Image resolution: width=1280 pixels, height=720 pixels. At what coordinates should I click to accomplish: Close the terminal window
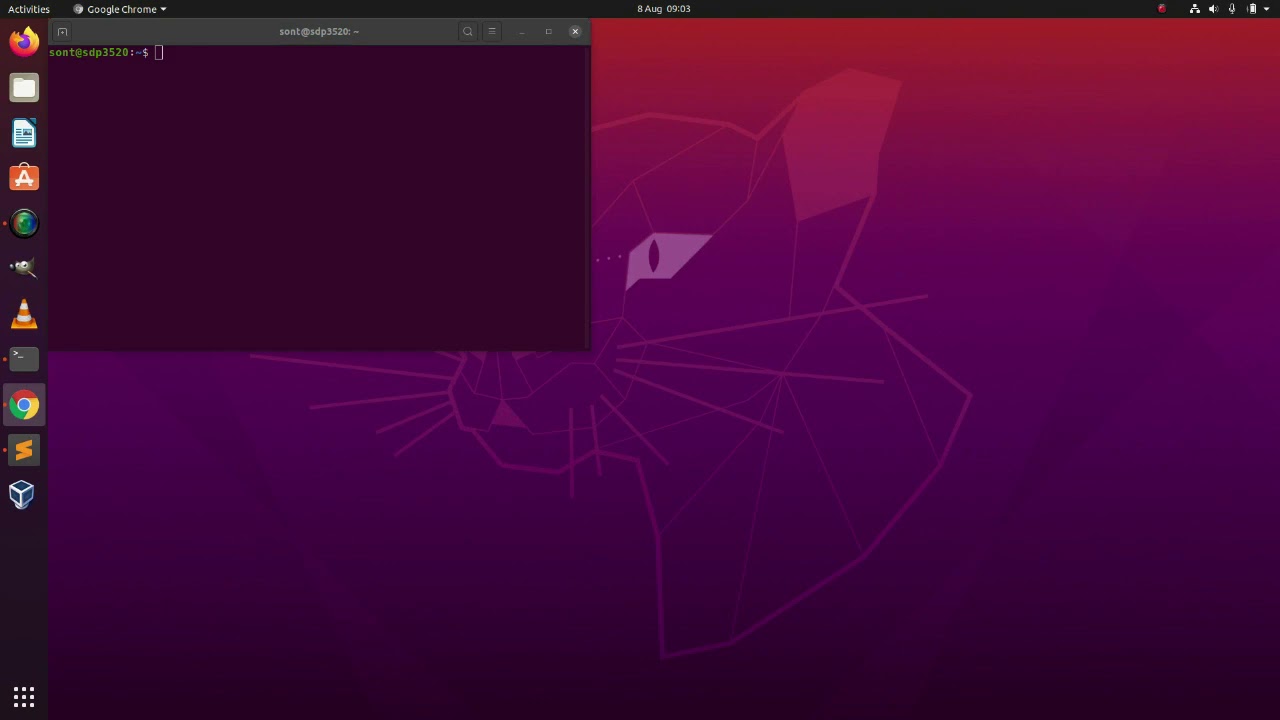(x=575, y=31)
